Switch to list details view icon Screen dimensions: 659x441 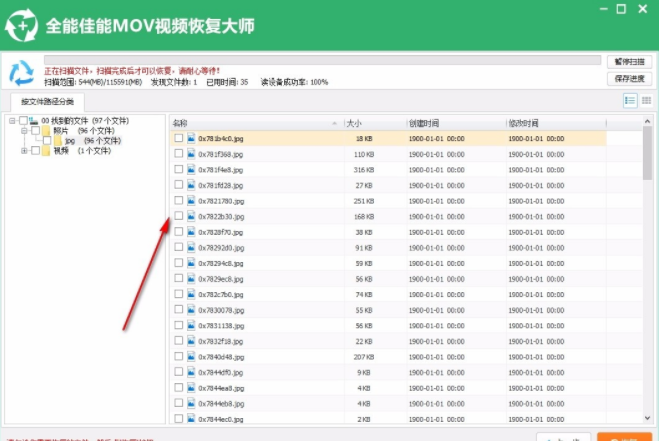[x=630, y=101]
